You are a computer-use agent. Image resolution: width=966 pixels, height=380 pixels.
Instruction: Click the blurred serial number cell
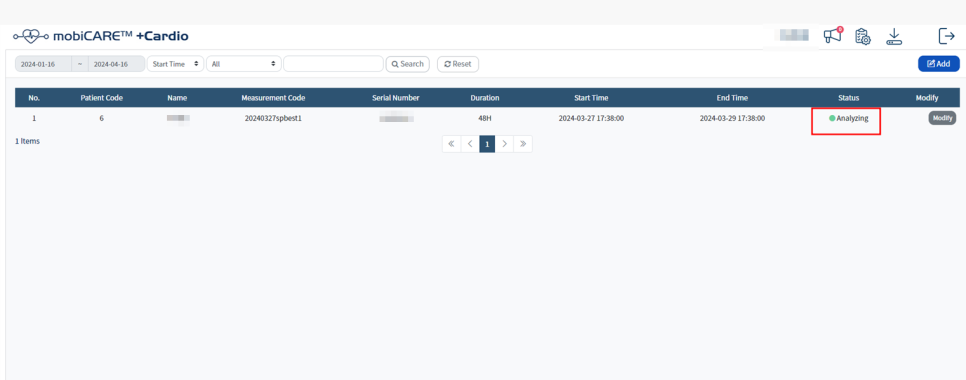(x=396, y=118)
